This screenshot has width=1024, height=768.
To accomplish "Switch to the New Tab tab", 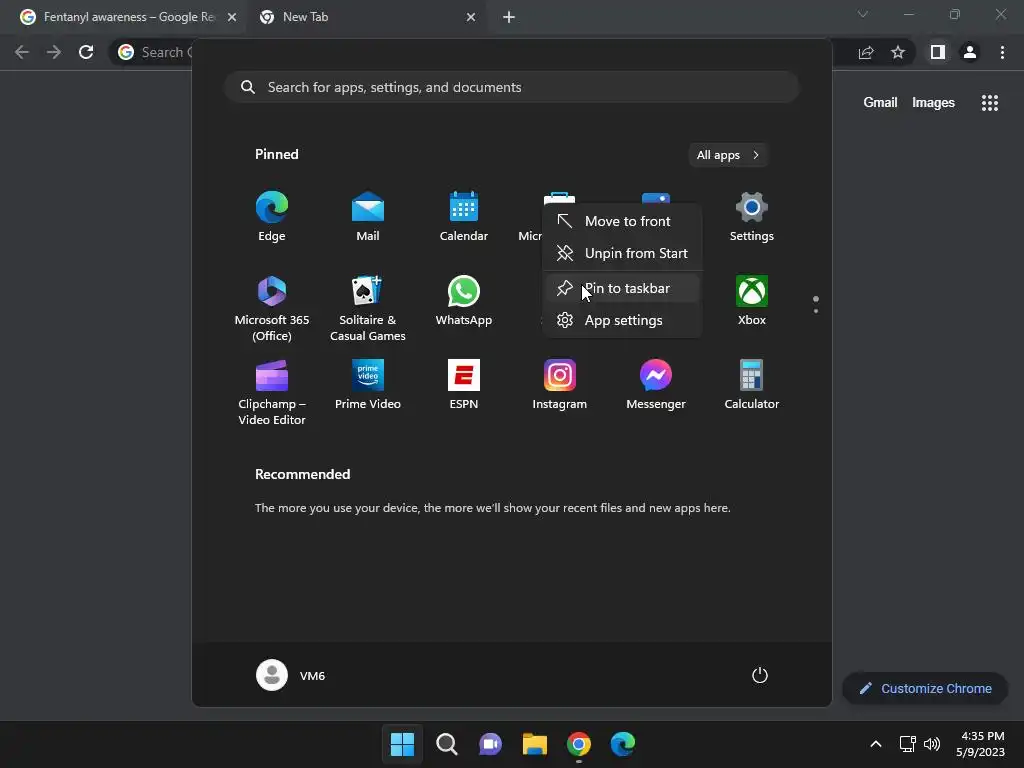I will tap(366, 17).
